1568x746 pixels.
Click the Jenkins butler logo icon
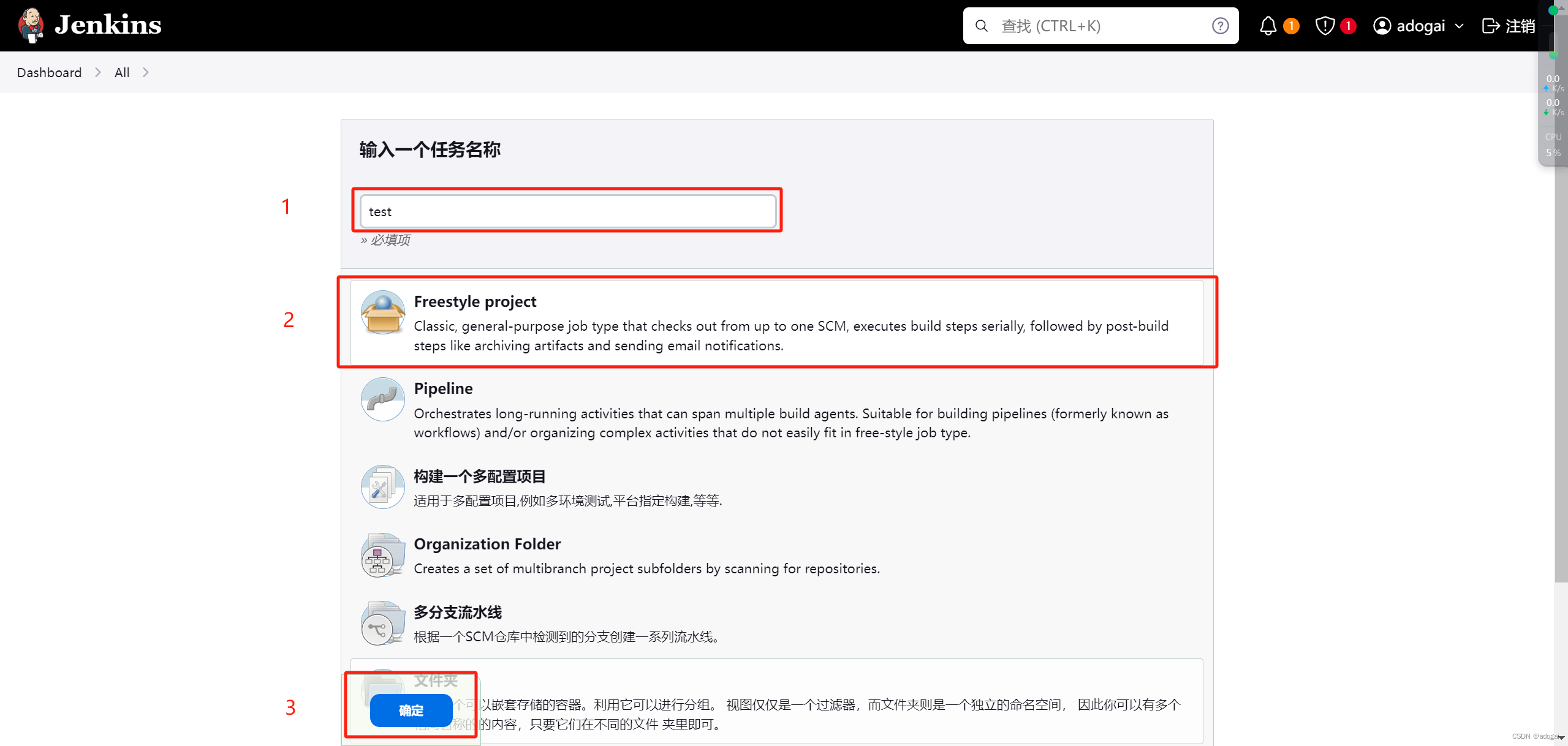pyautogui.click(x=31, y=25)
